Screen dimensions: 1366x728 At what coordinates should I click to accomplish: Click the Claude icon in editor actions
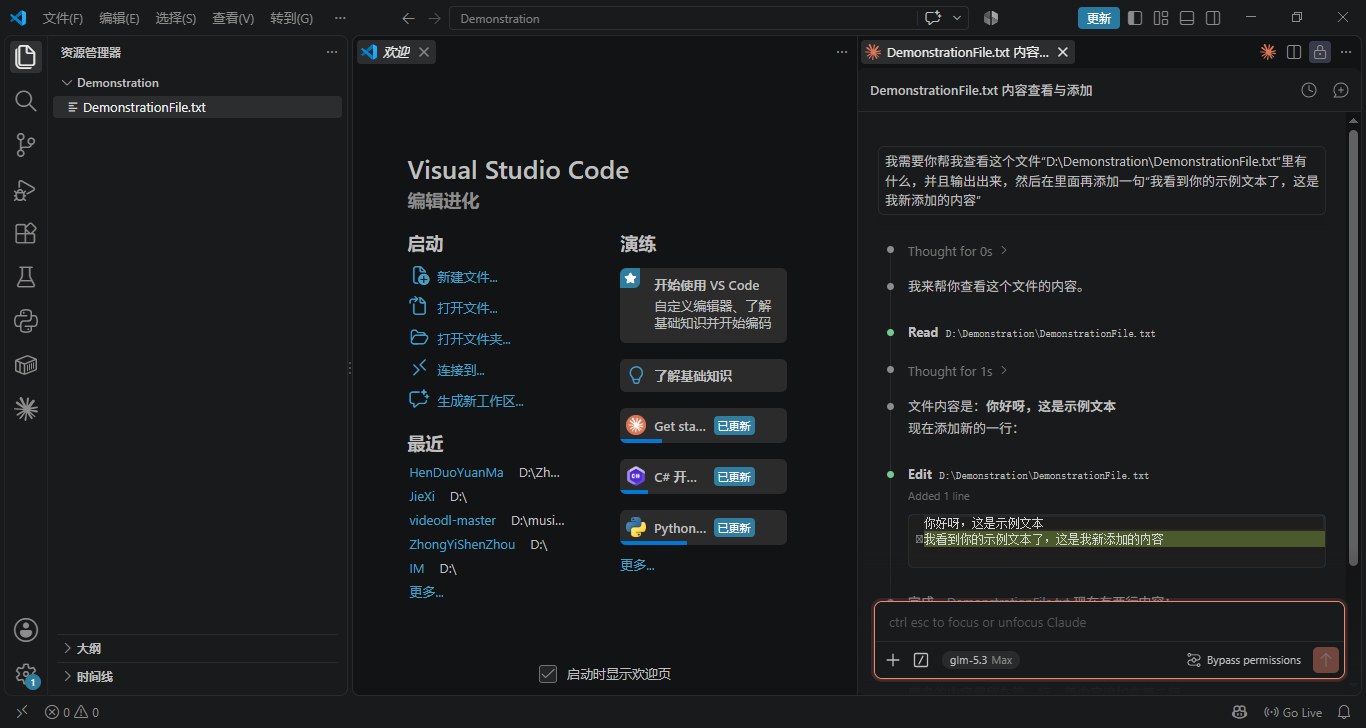tap(1268, 52)
